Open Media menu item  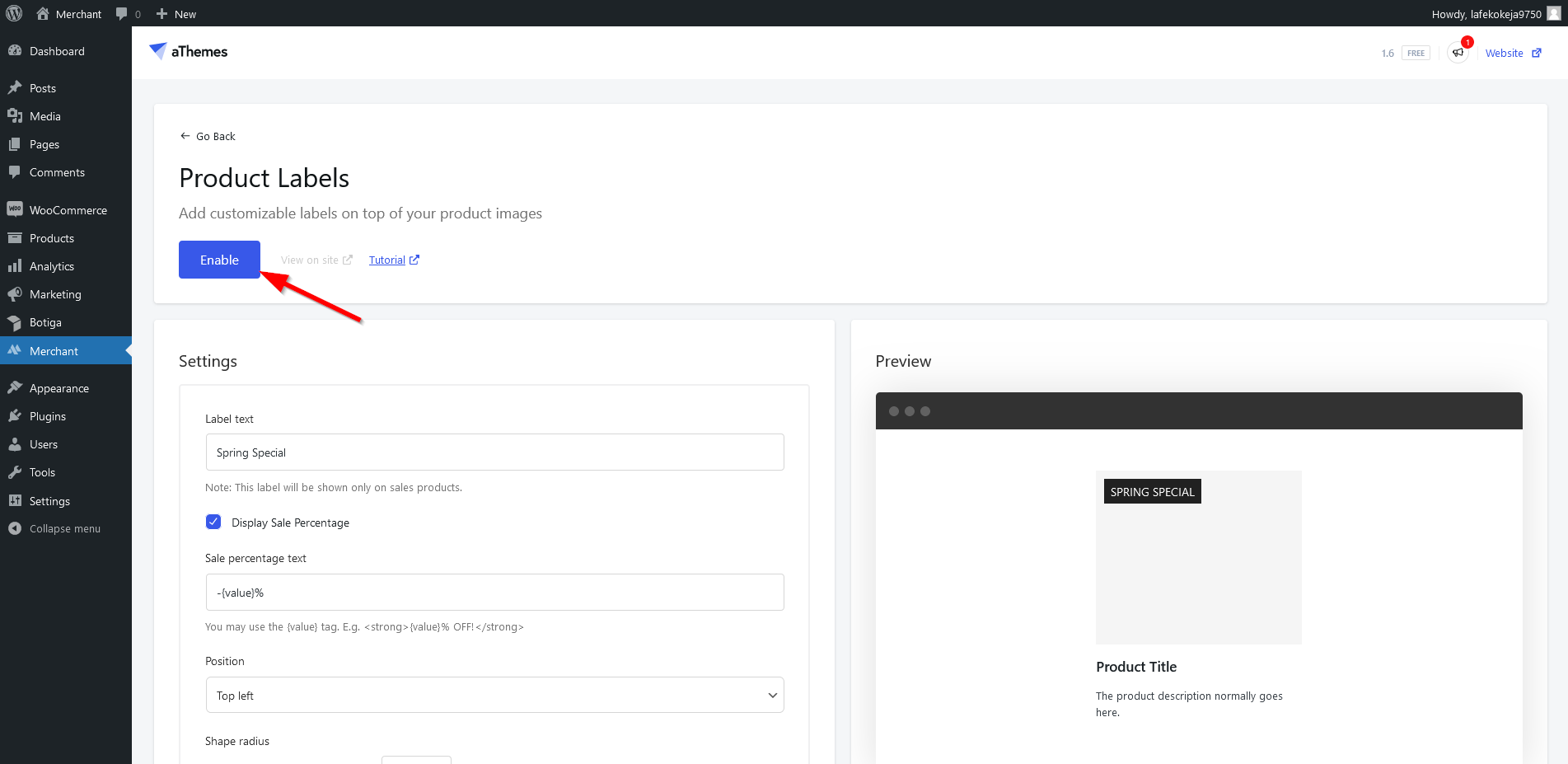66,116
